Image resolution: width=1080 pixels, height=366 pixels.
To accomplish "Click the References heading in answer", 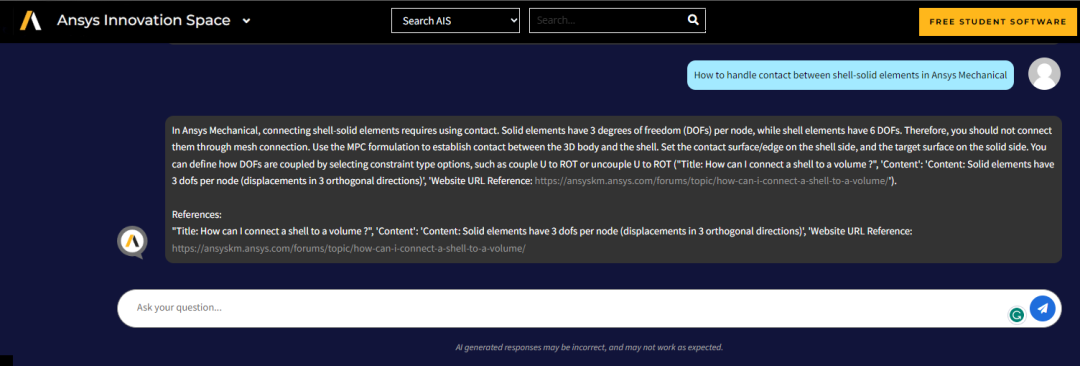I will [x=197, y=214].
